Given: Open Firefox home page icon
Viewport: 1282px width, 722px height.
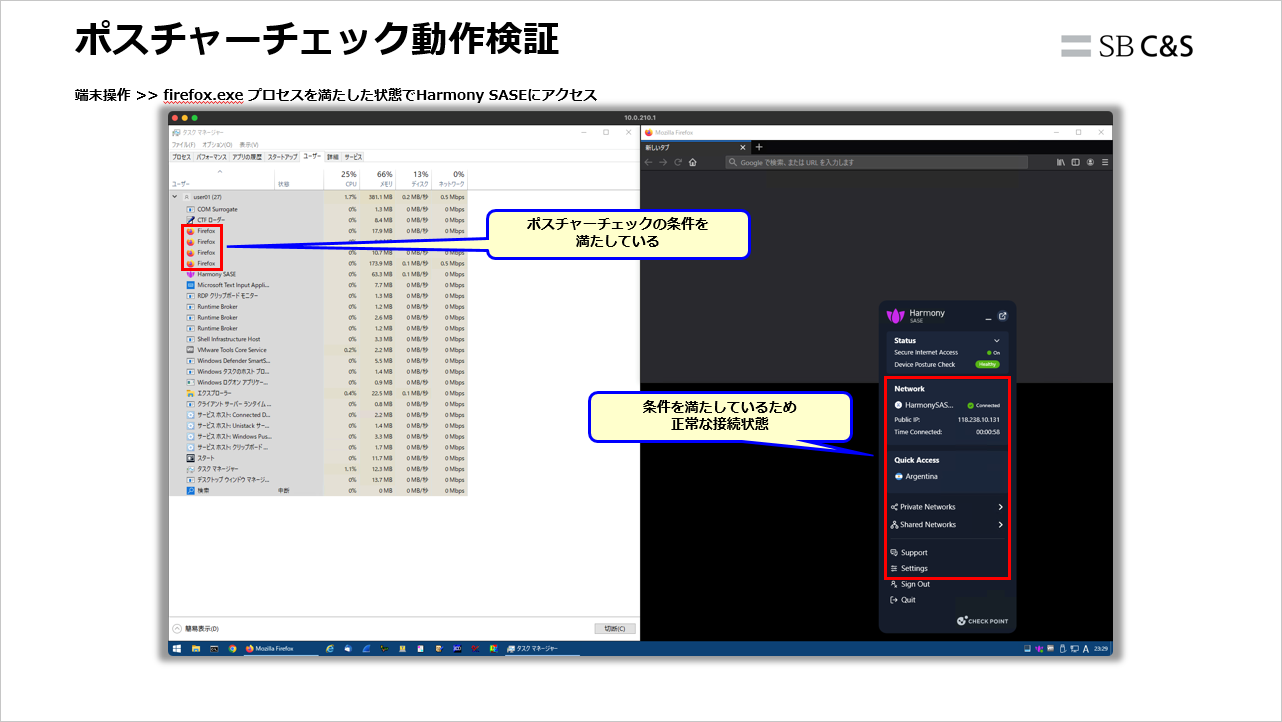Looking at the screenshot, I should [x=692, y=162].
